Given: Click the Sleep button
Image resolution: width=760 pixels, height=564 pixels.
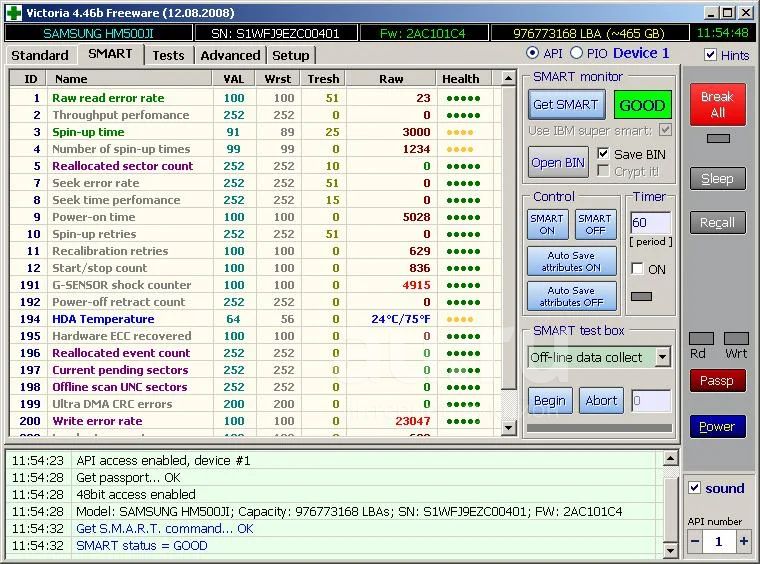Looking at the screenshot, I should 717,179.
